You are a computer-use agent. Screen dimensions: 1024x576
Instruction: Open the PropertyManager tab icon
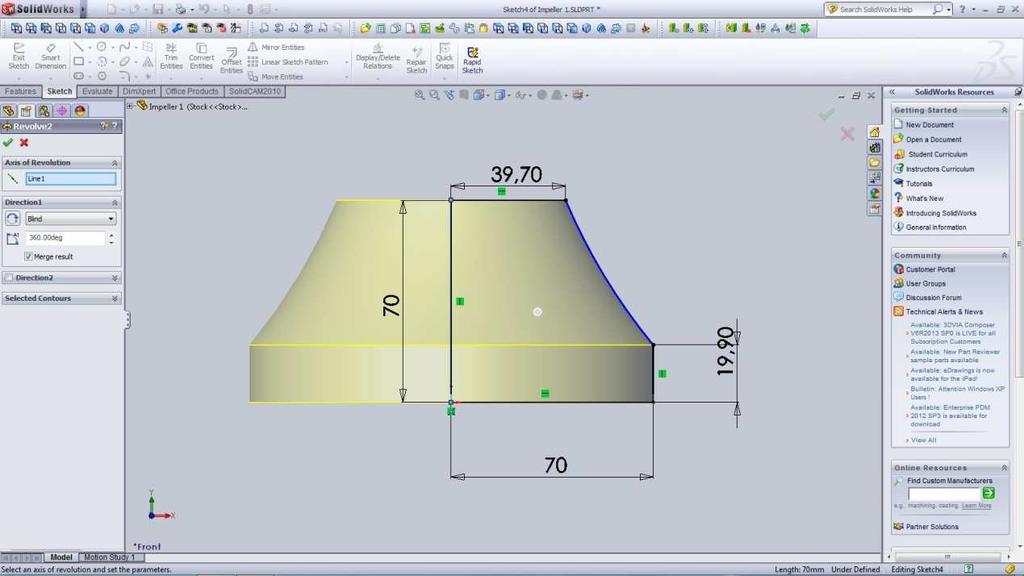point(26,111)
